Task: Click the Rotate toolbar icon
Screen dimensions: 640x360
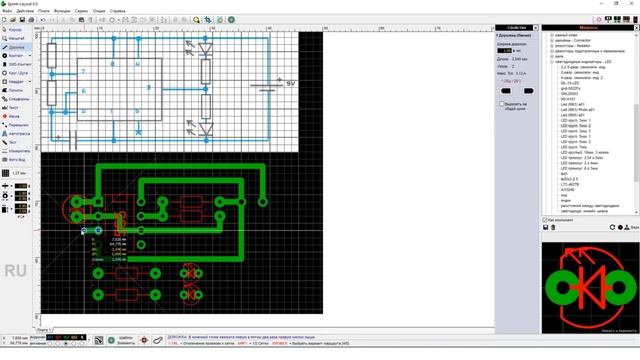Action: pyautogui.click(x=112, y=20)
